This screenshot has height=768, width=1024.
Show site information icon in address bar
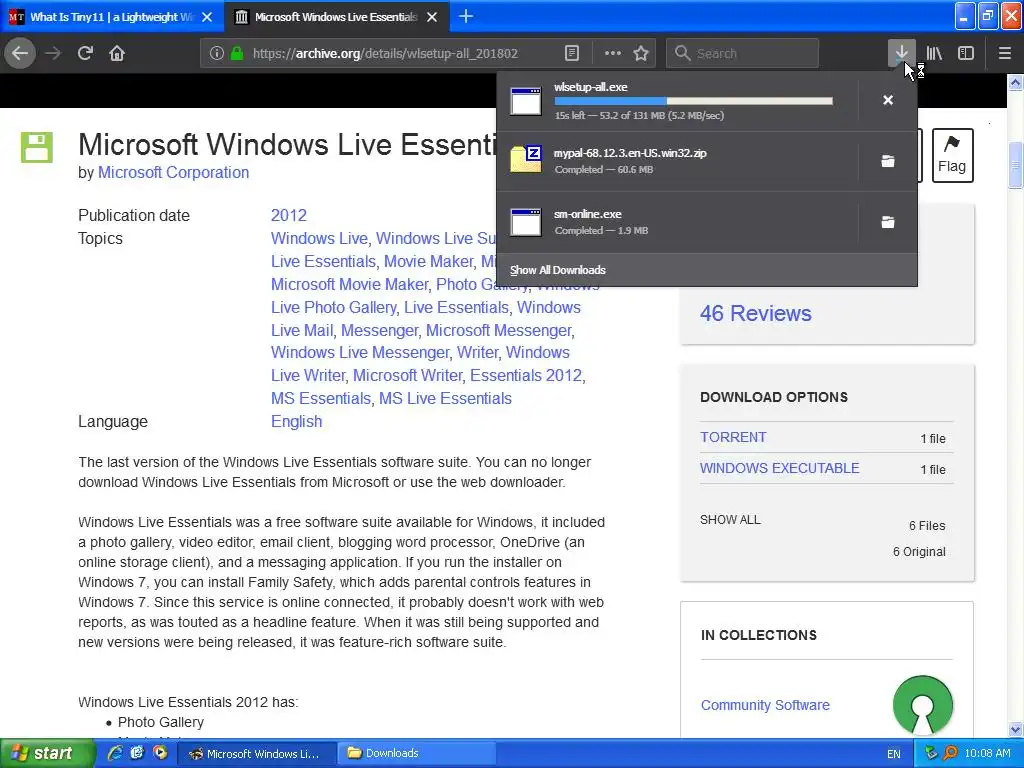coord(217,54)
